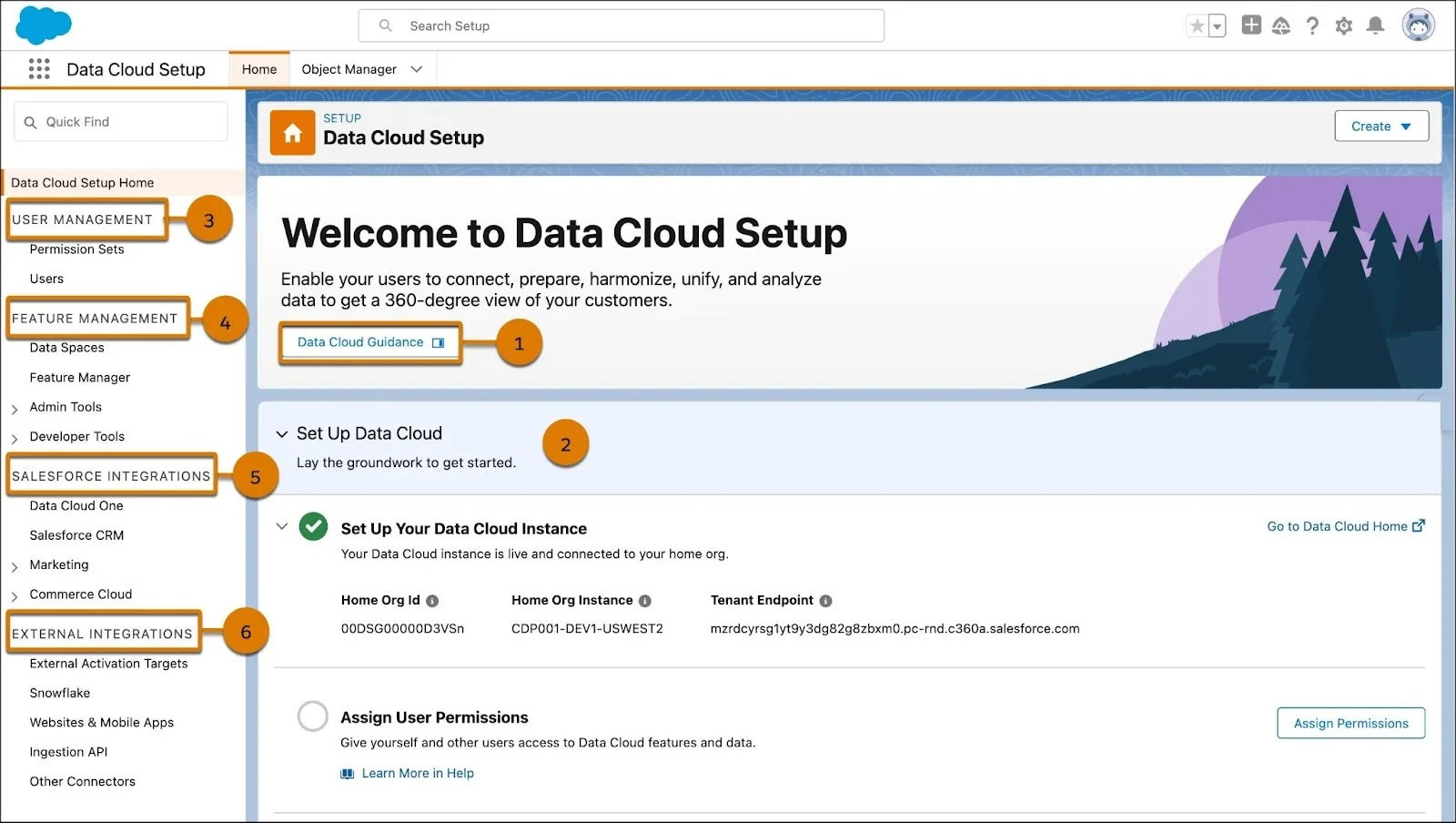Open the Setup gear icon
Image resolution: width=1456 pixels, height=823 pixels.
[x=1344, y=26]
